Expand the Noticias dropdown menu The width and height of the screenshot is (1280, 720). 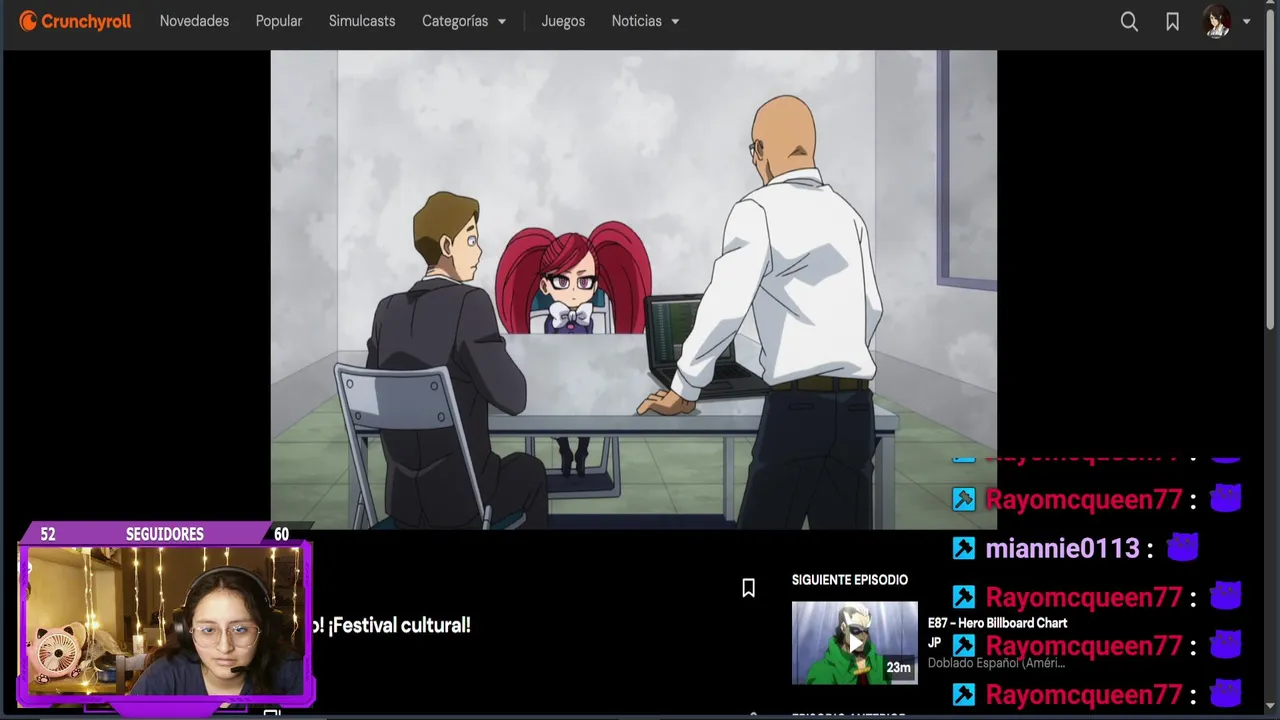point(645,21)
